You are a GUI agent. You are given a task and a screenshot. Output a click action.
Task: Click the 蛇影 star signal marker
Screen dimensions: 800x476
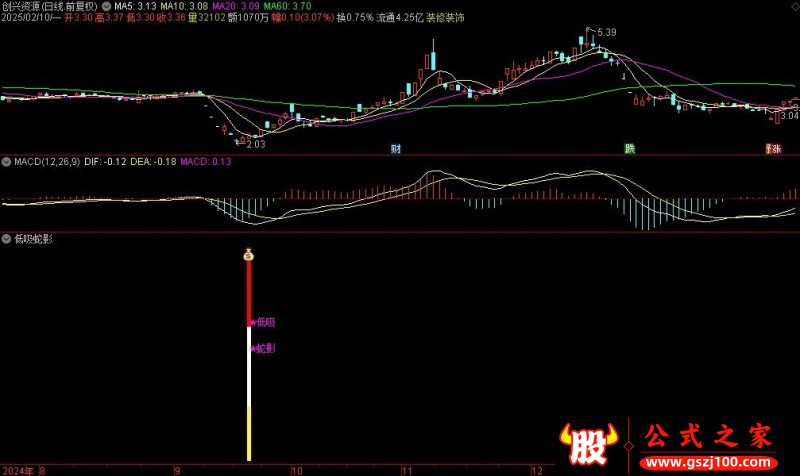tap(263, 348)
